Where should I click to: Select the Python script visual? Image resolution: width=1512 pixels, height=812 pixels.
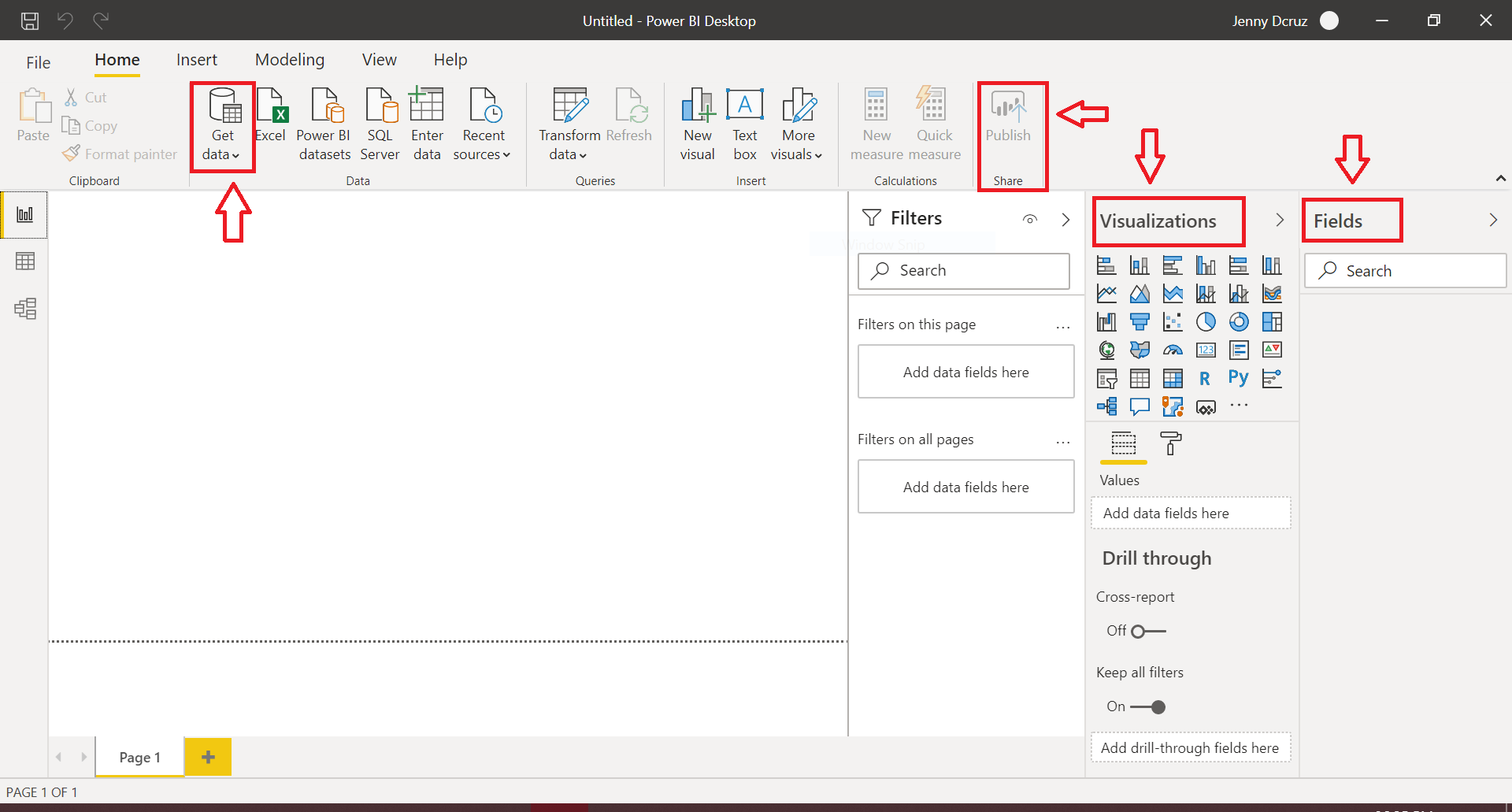[1237, 378]
